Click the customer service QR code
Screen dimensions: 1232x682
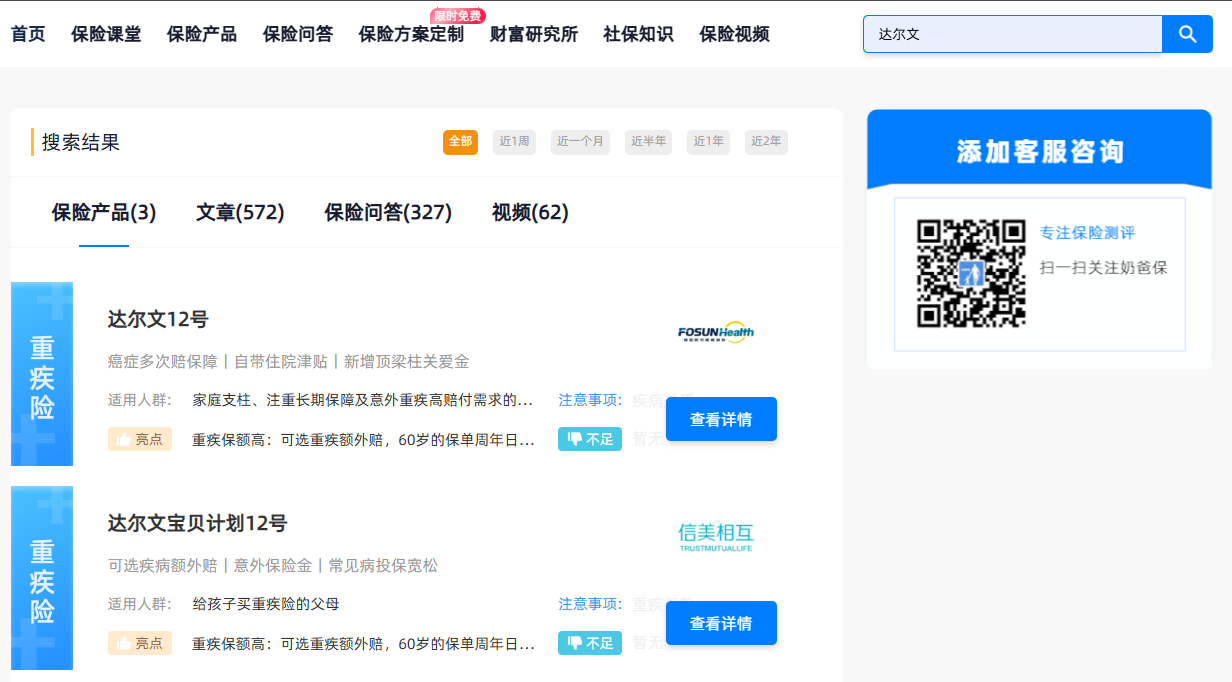click(x=971, y=273)
